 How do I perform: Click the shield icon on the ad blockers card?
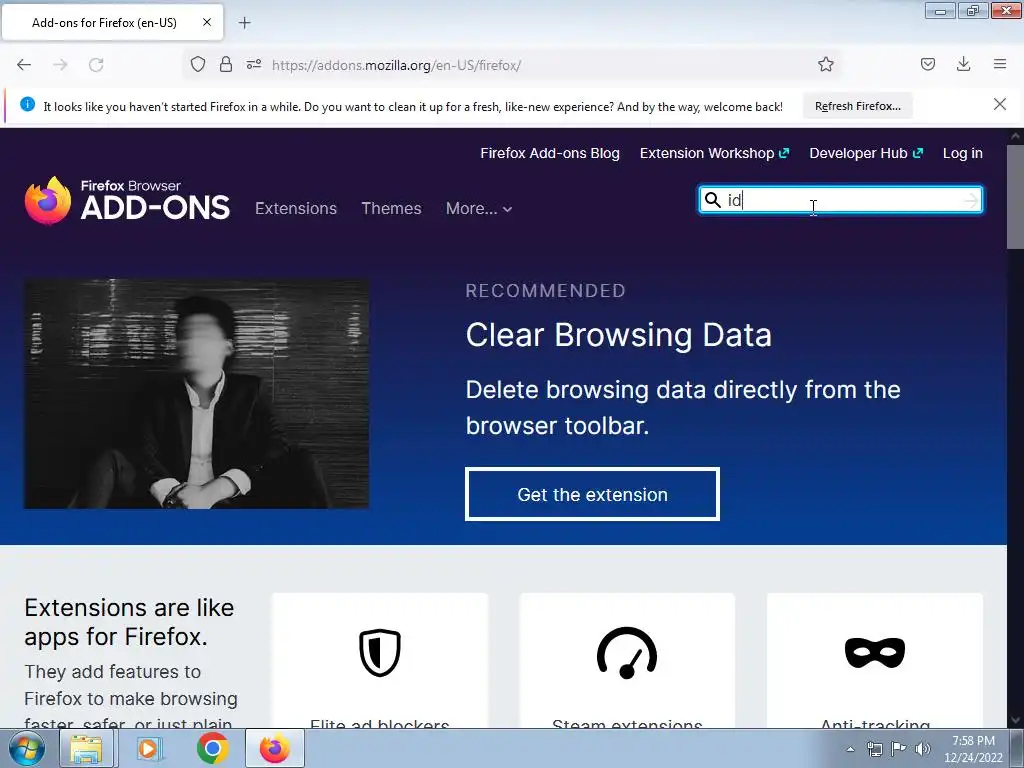379,652
